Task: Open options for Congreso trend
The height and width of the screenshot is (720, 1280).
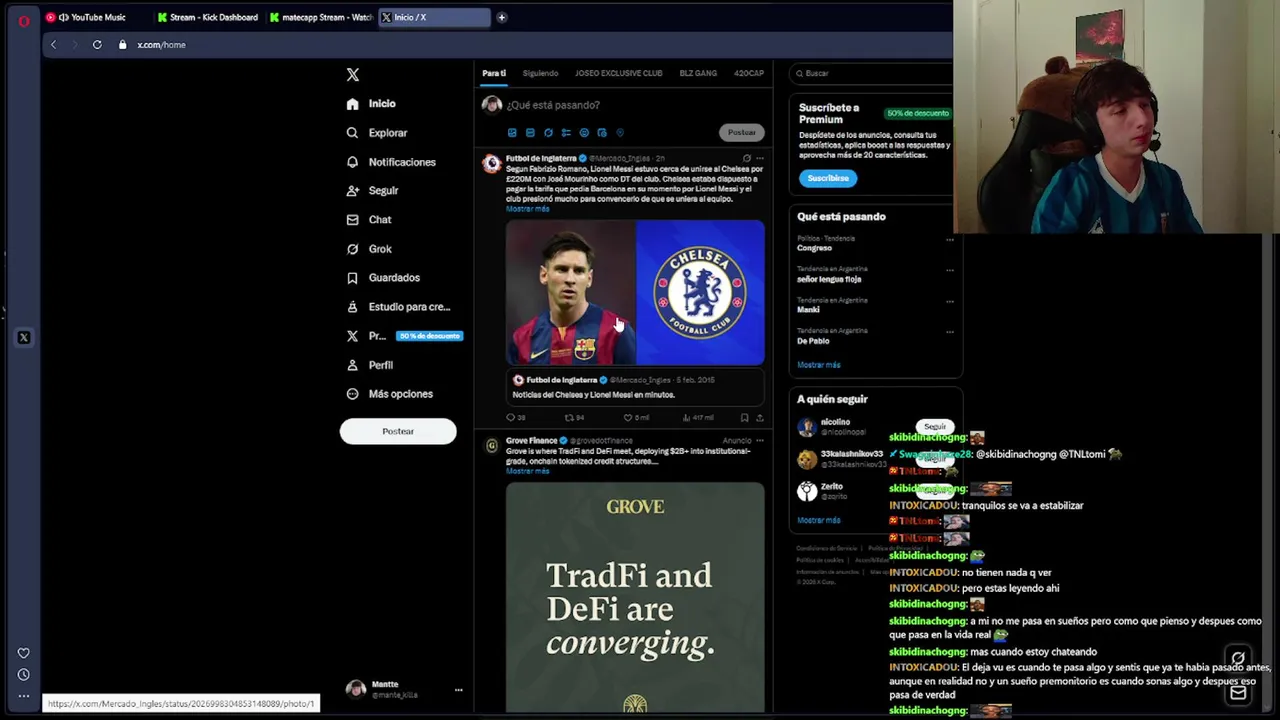Action: 950,240
